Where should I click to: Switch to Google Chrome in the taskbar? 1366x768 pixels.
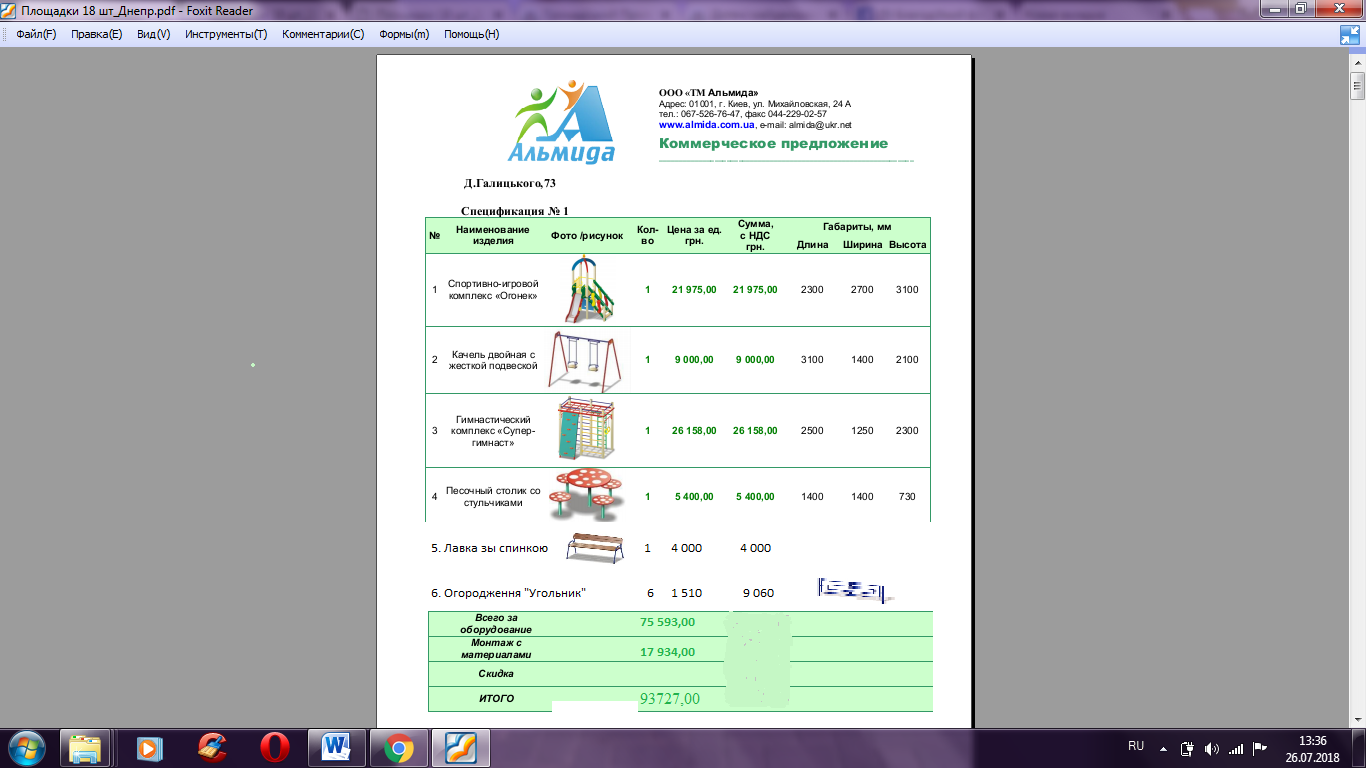[x=398, y=747]
